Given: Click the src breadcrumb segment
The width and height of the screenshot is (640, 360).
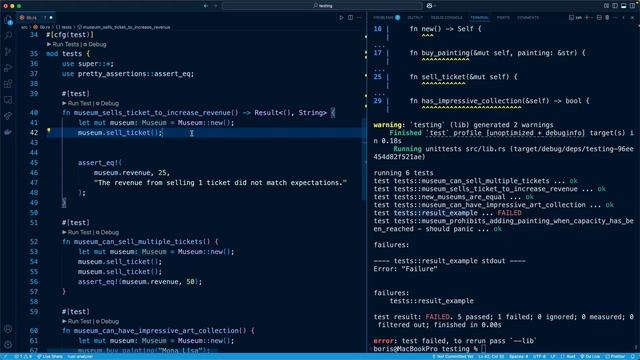Looking at the screenshot, I should 24,27.
